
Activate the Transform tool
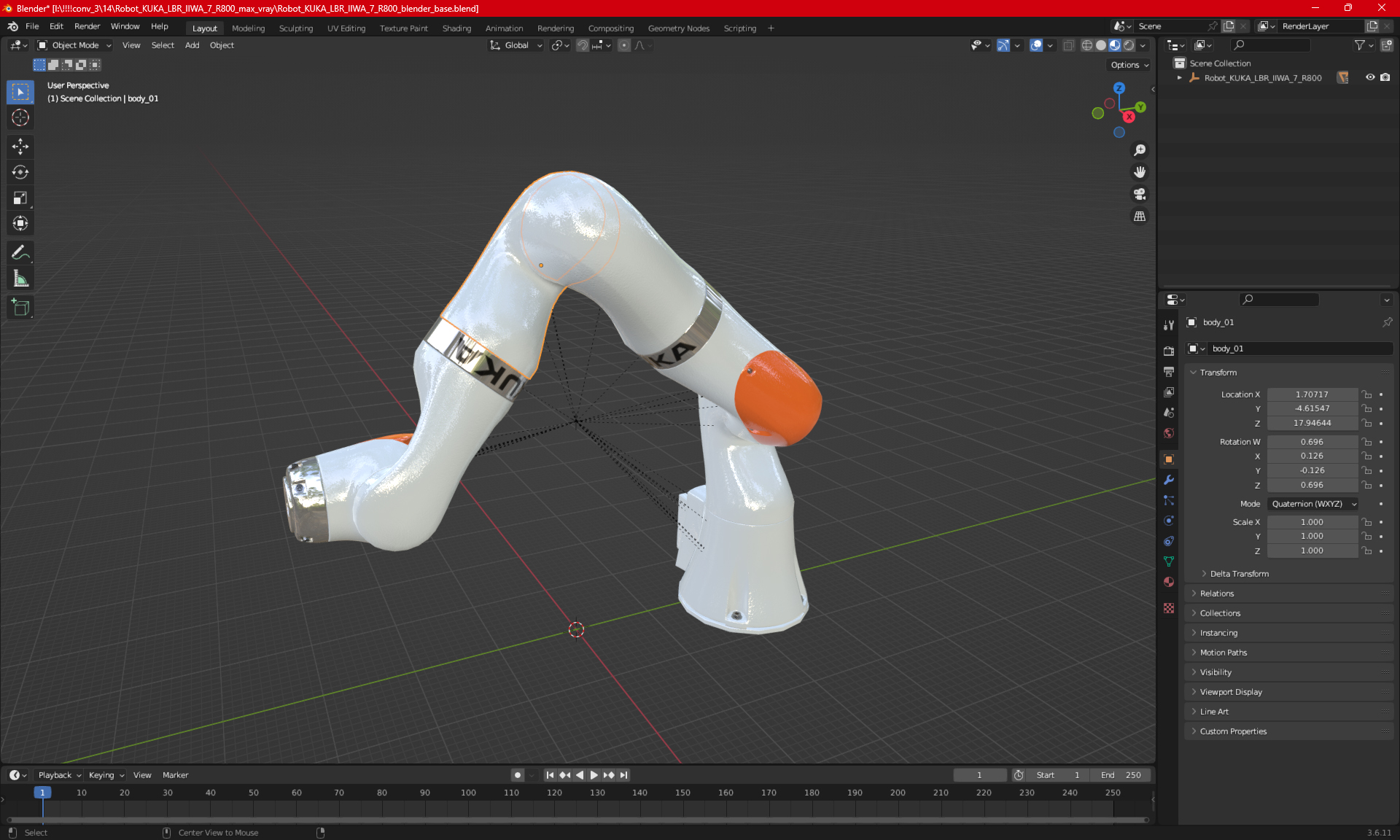point(20,223)
